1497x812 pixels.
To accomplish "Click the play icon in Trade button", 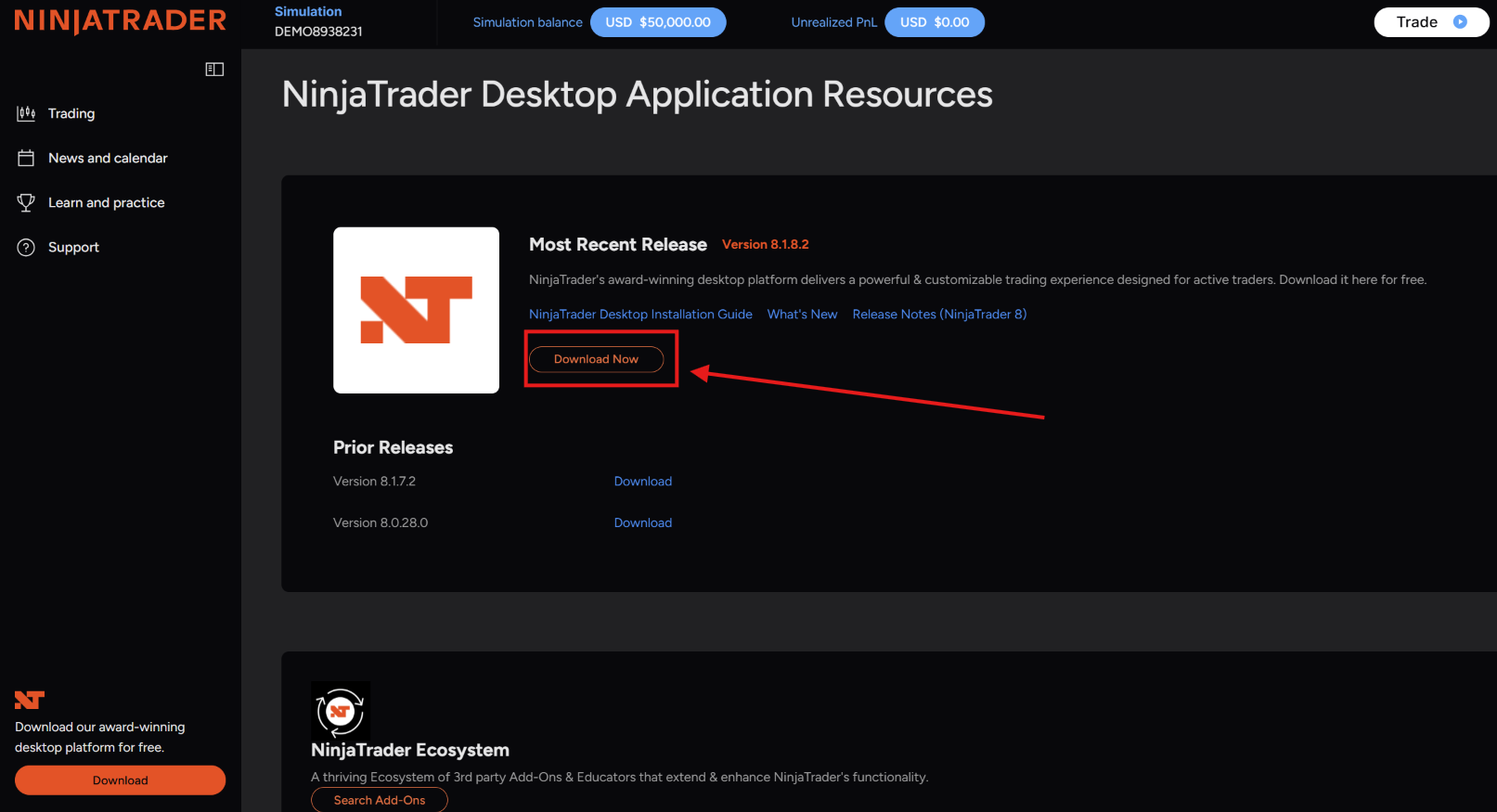I will click(x=1460, y=22).
